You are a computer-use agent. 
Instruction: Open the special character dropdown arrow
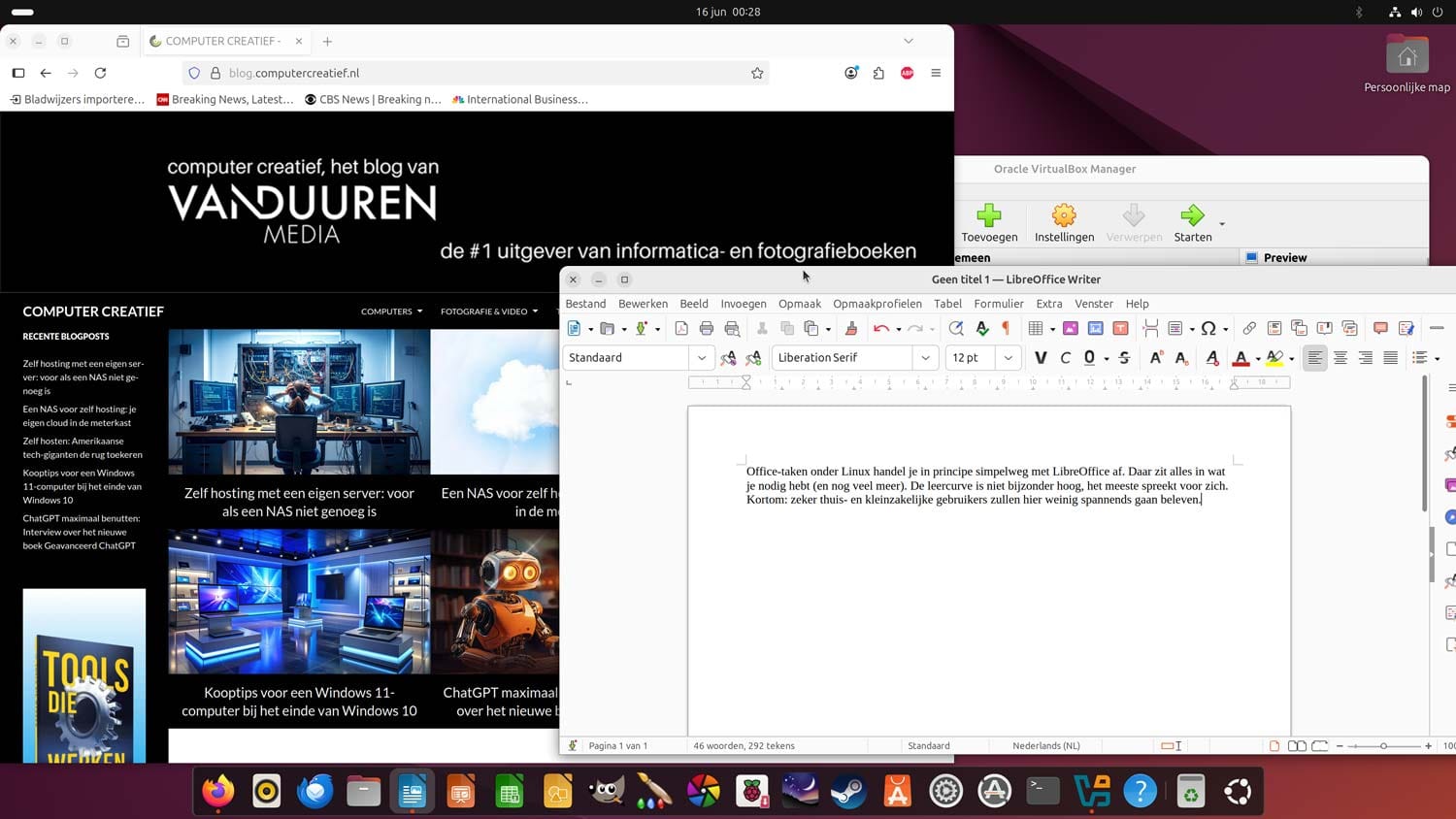[x=1226, y=330]
